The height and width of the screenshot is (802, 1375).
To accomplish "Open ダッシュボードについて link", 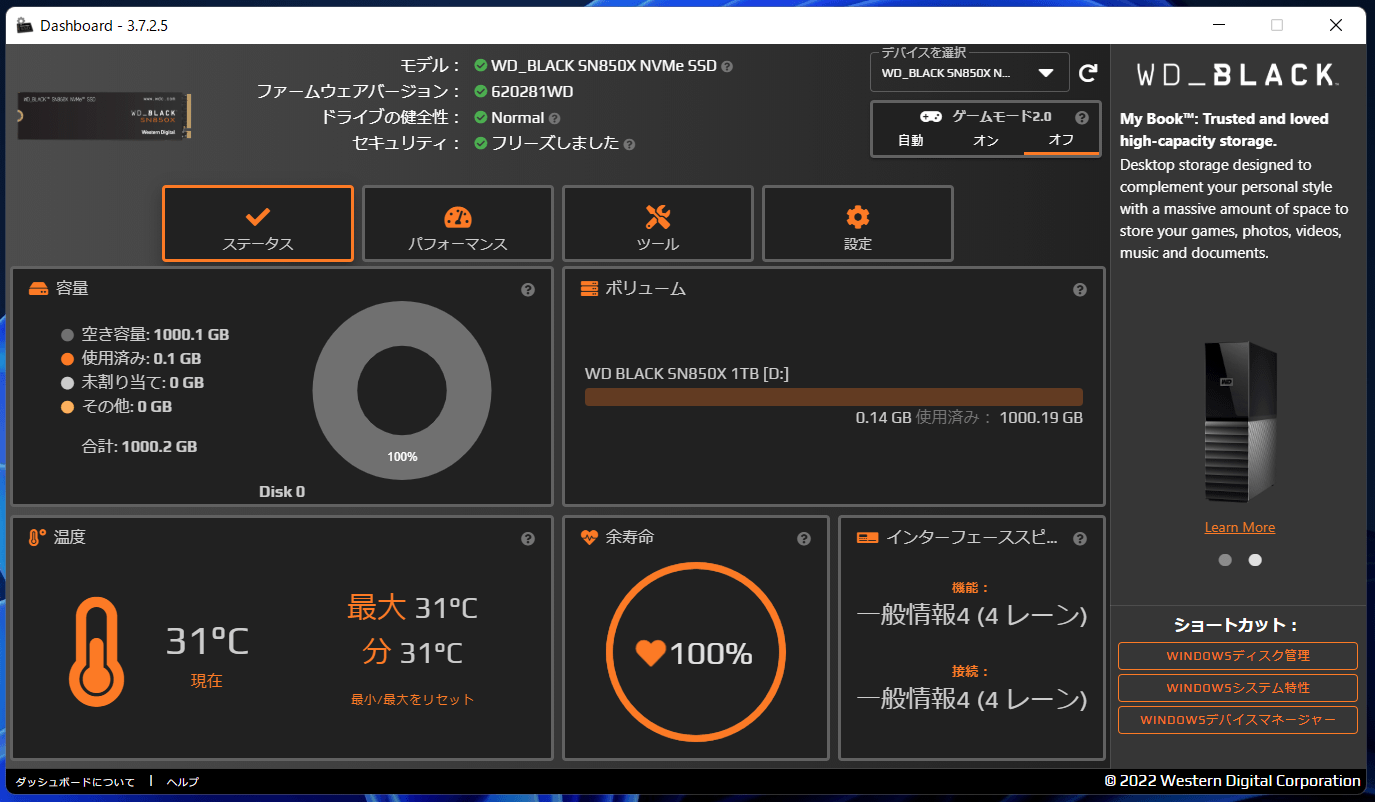I will (75, 782).
